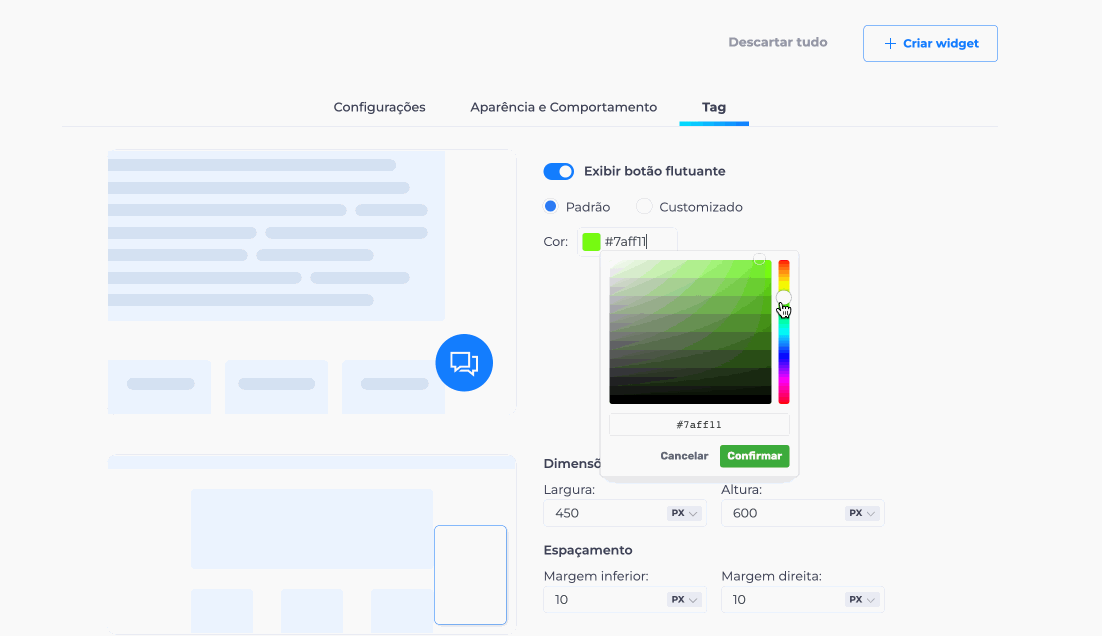Open the Margem inferior PX unit dropdown
The width and height of the screenshot is (1102, 636).
tap(684, 599)
